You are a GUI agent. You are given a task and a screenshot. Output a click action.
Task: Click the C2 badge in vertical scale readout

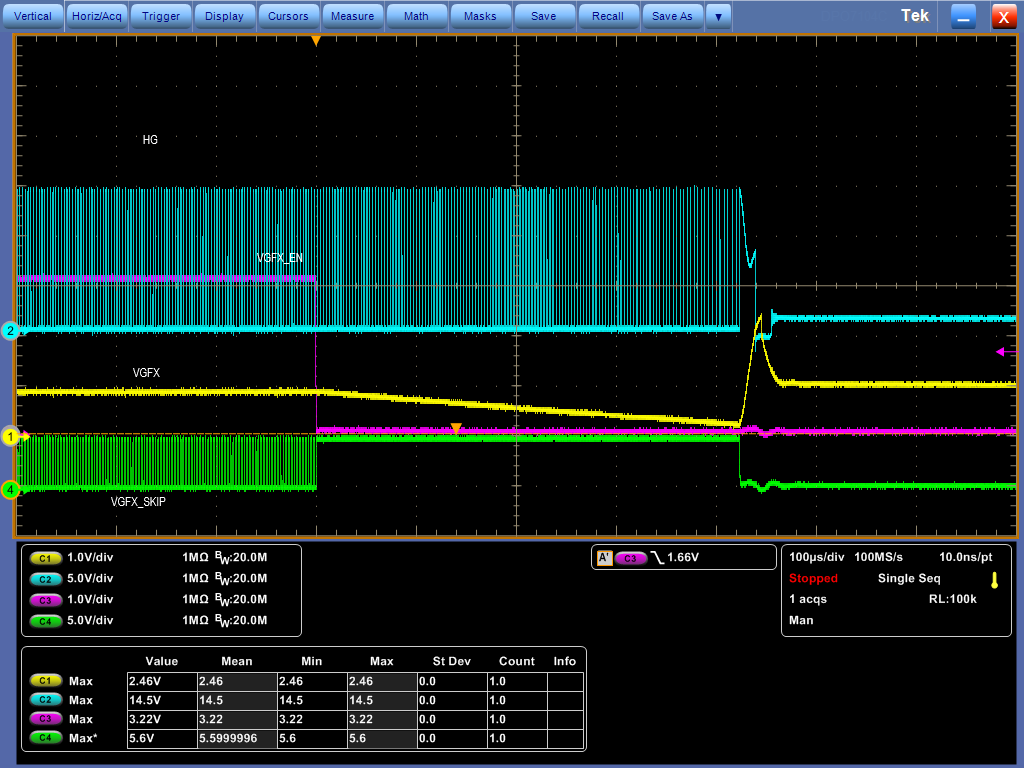pos(46,579)
